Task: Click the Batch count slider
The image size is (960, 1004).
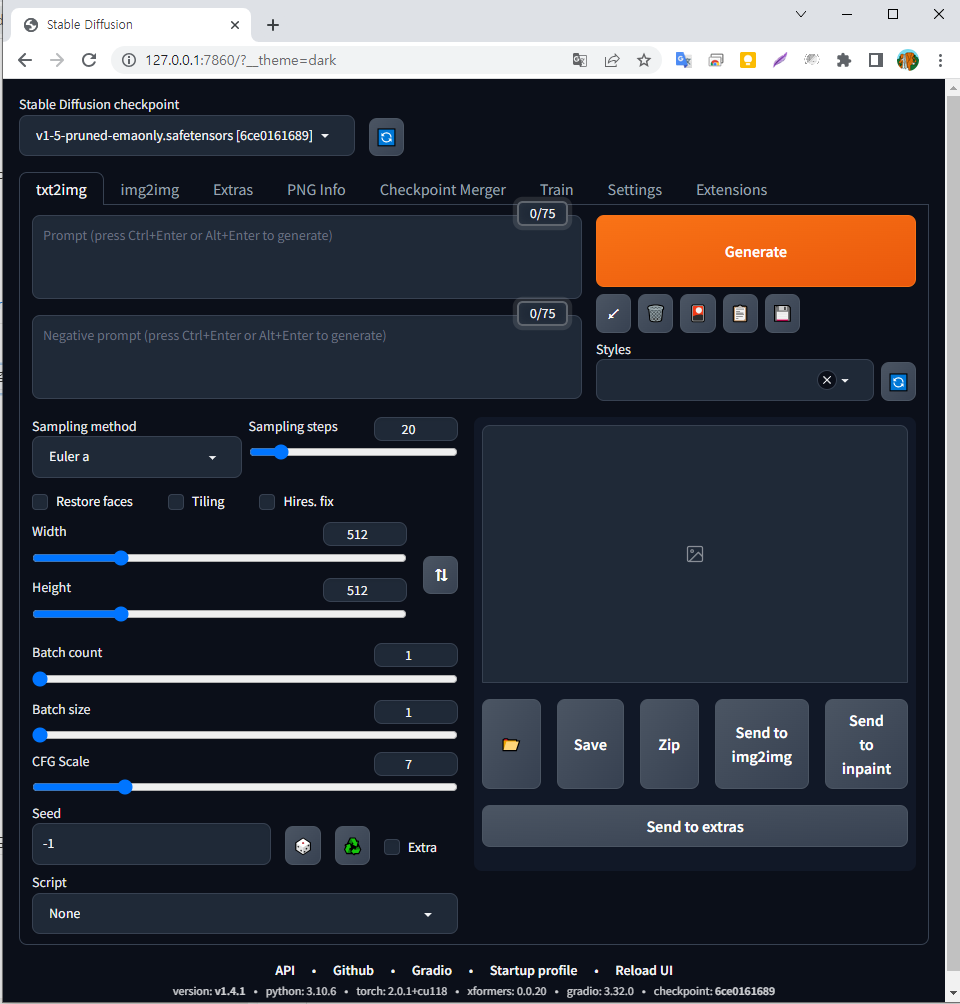Action: pos(245,679)
